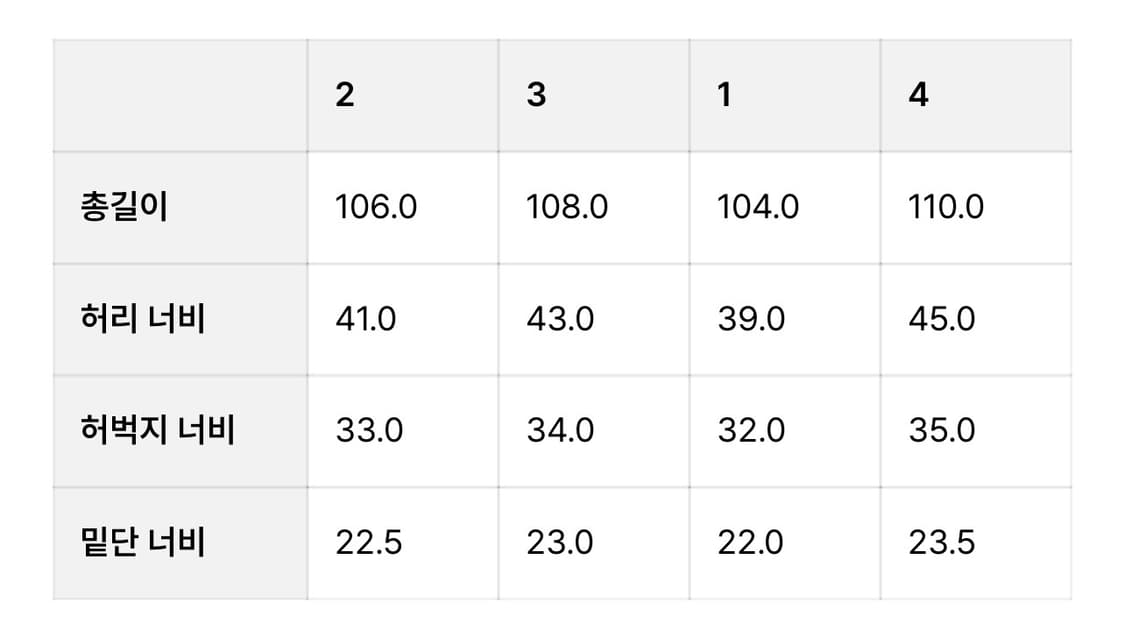Click the 허리 너비 row label

142,320
